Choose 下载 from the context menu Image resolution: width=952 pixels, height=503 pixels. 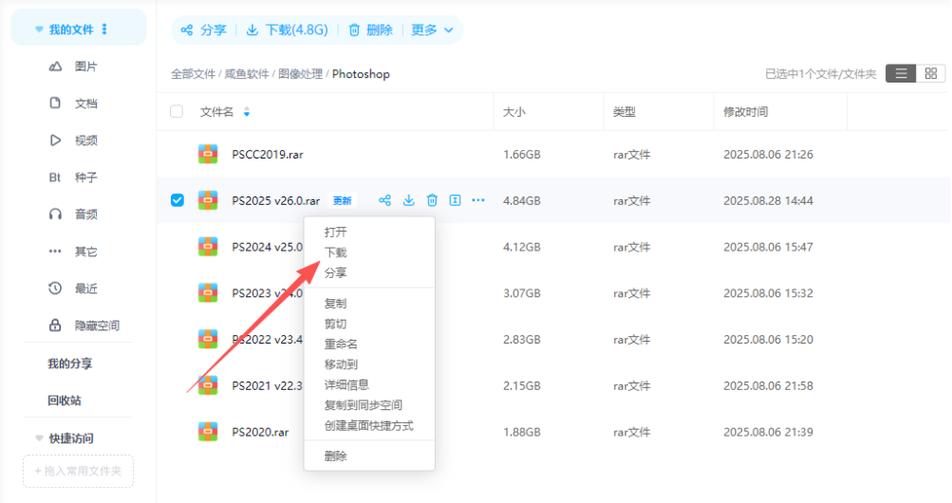point(336,252)
